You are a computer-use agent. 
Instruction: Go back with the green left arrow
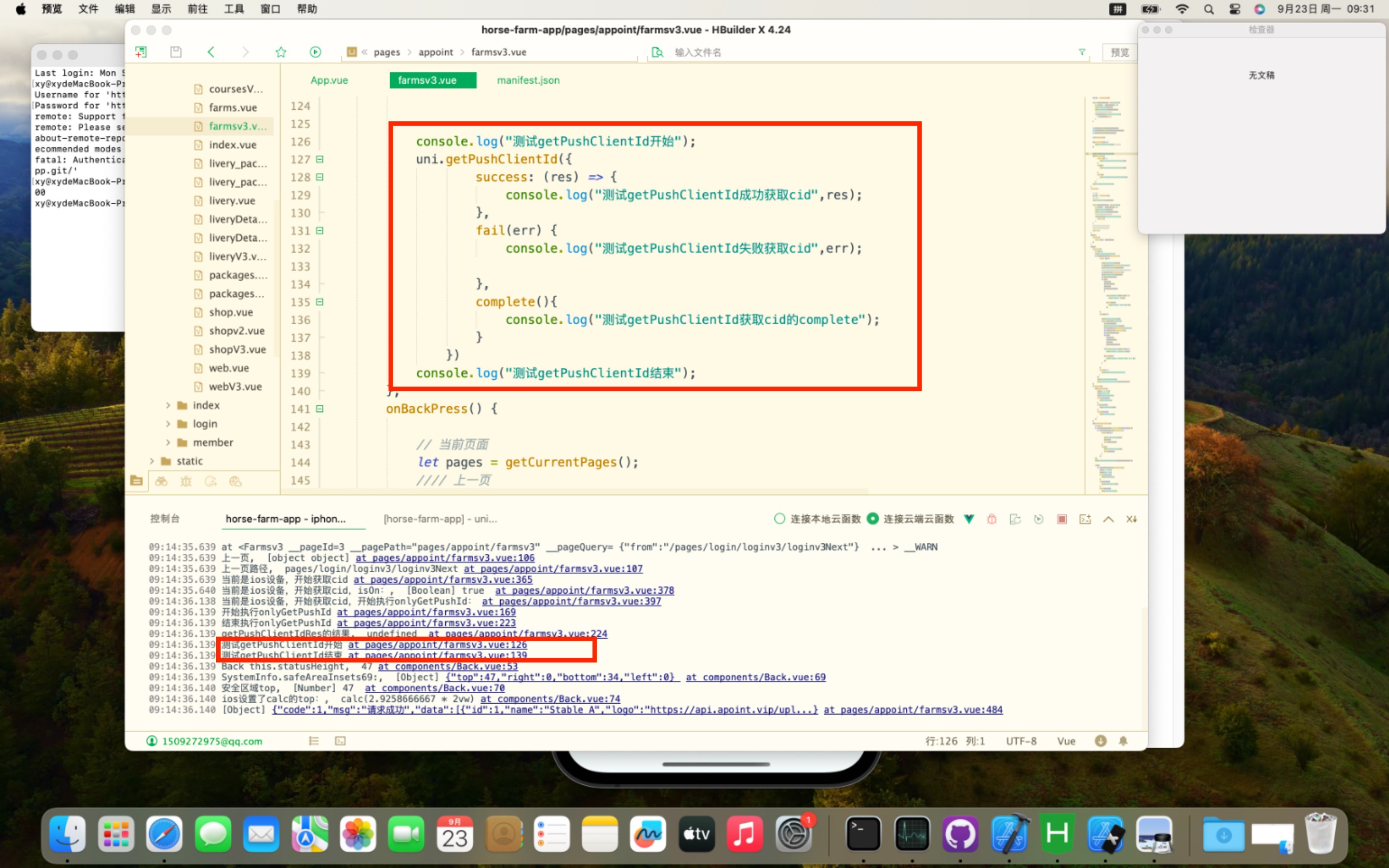coord(211,52)
